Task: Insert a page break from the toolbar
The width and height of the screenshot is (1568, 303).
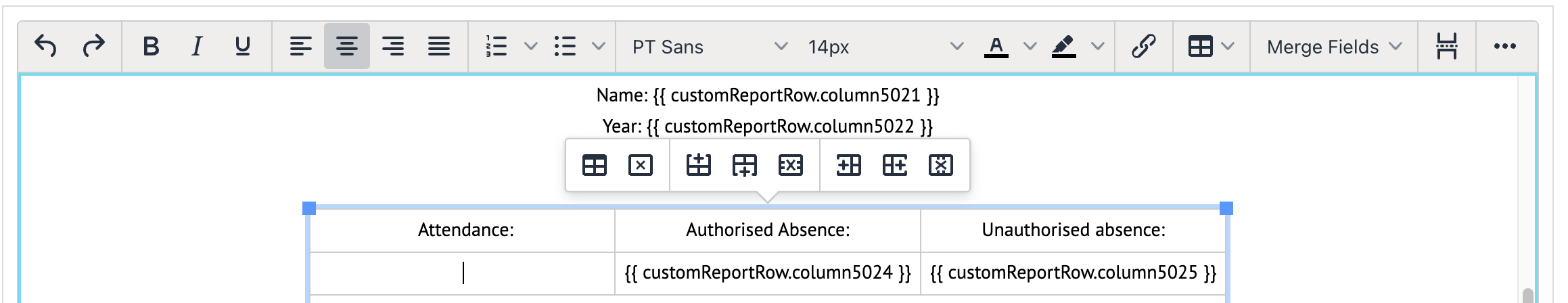Action: [x=1446, y=46]
